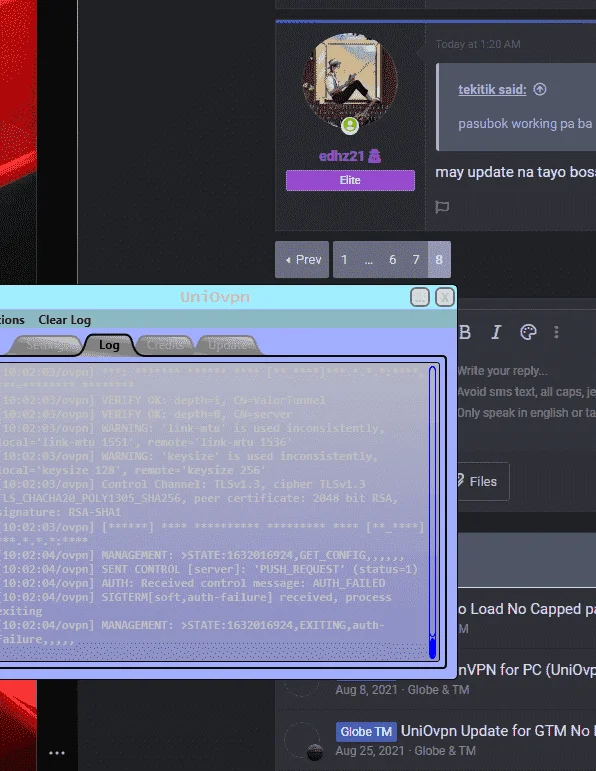Go to previous page with Prev button

(302, 260)
